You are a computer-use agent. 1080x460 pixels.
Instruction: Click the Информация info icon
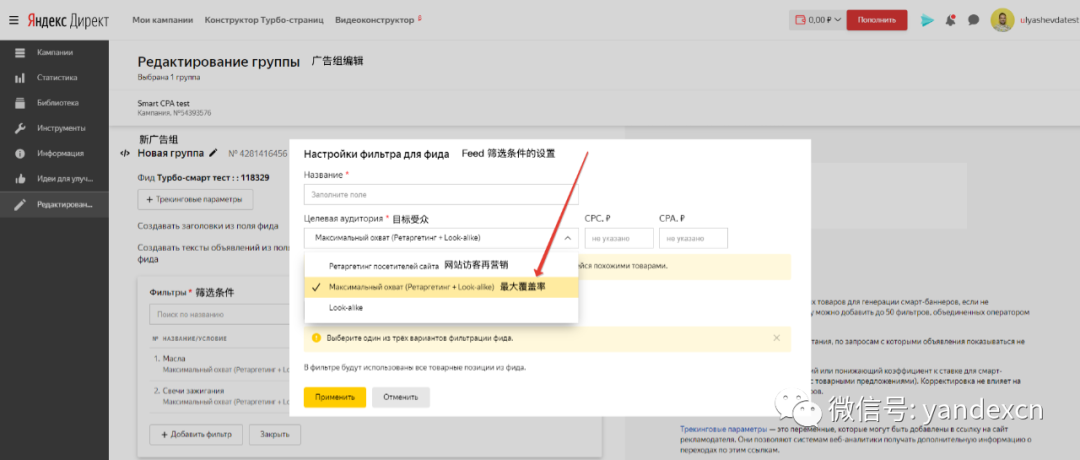click(20, 154)
